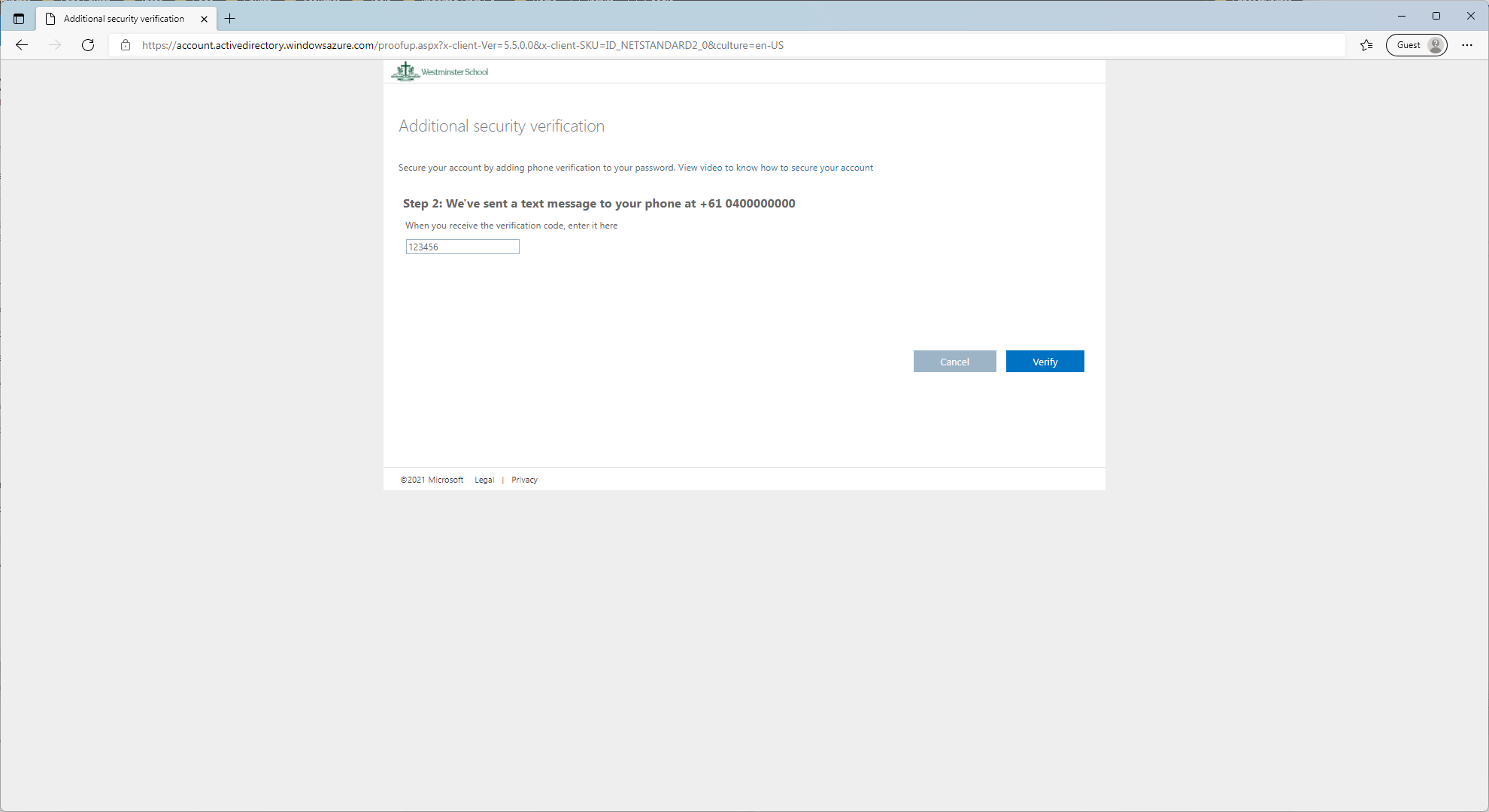Click the Verify button
The width and height of the screenshot is (1489, 812).
pyautogui.click(x=1045, y=361)
